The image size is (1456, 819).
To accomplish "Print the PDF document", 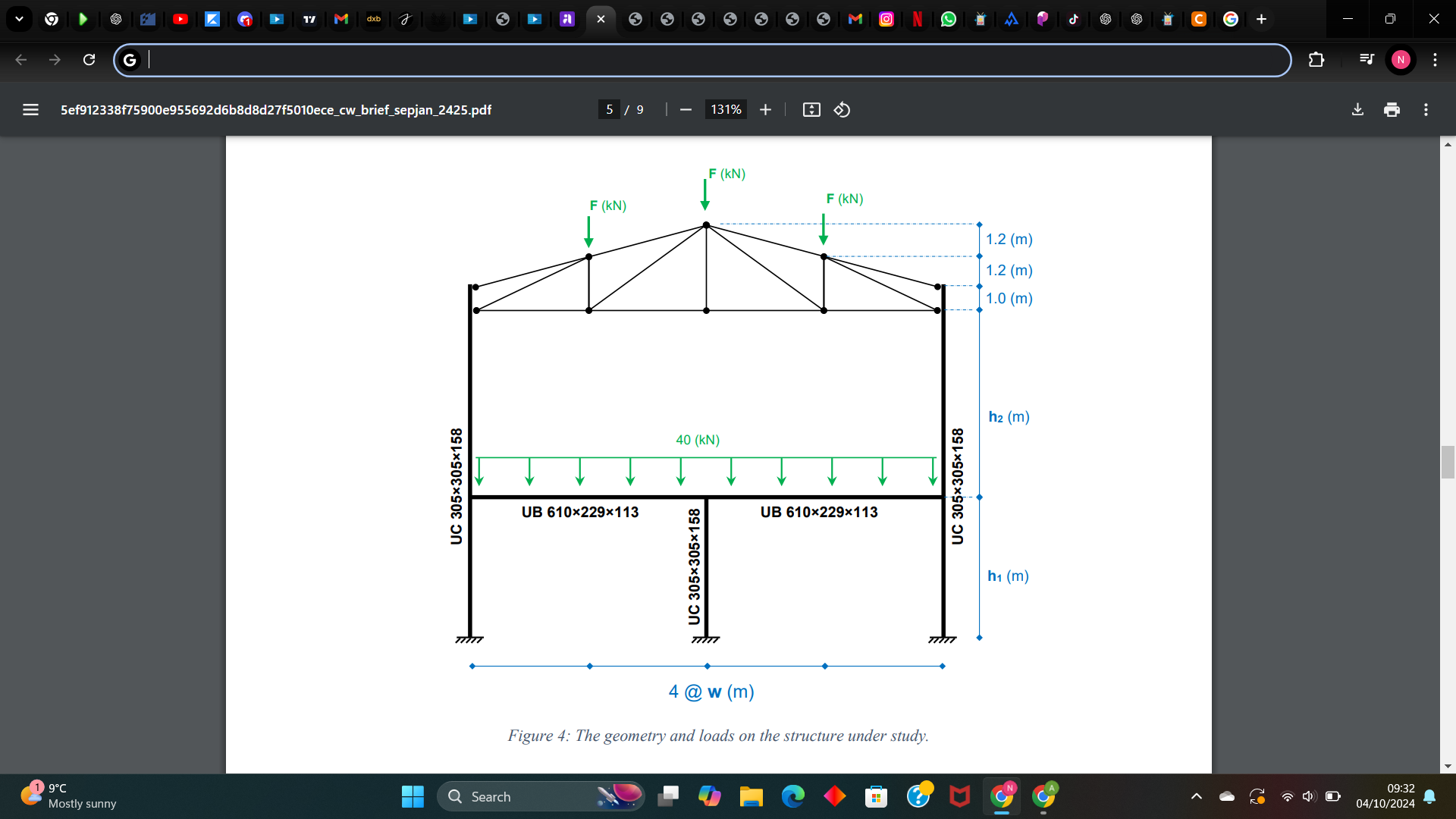I will [1392, 109].
